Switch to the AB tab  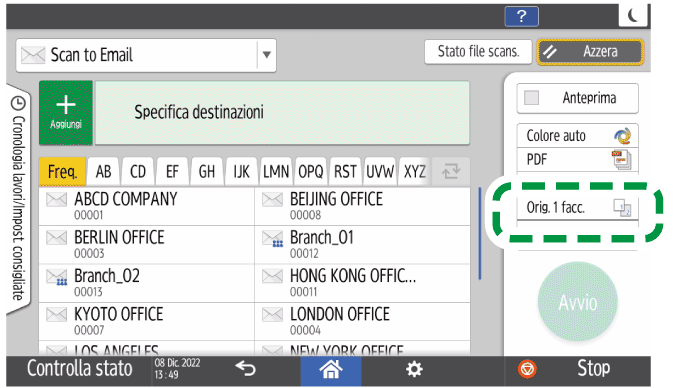(x=103, y=172)
